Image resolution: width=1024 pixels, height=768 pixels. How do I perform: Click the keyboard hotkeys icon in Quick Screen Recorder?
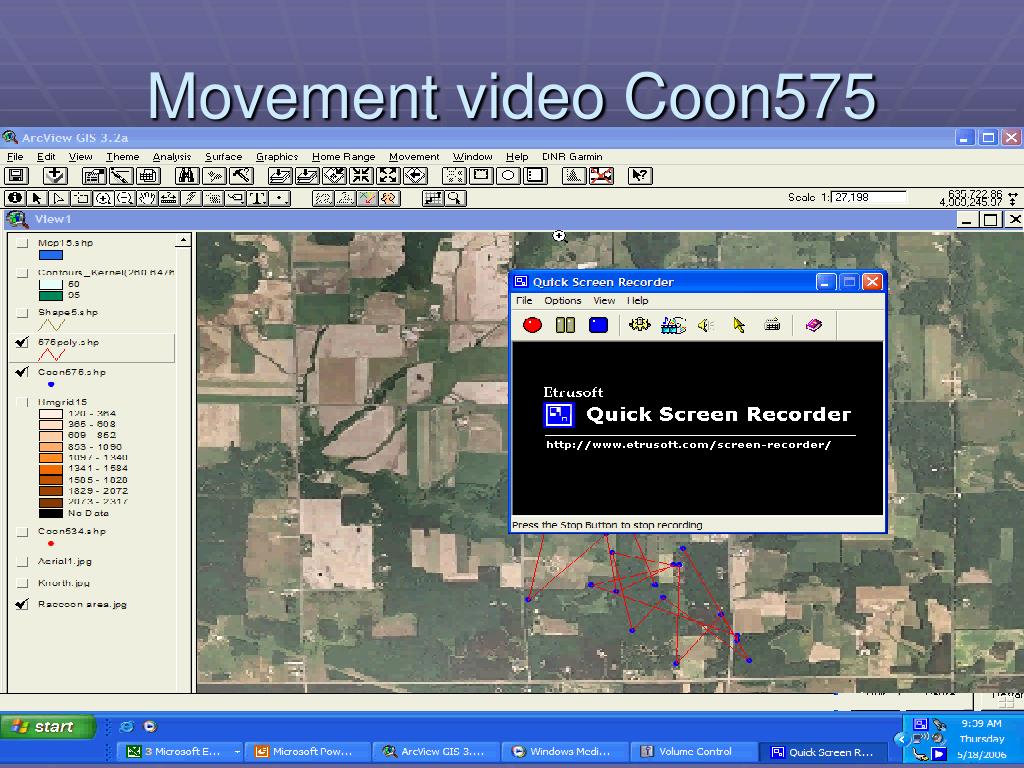[772, 325]
